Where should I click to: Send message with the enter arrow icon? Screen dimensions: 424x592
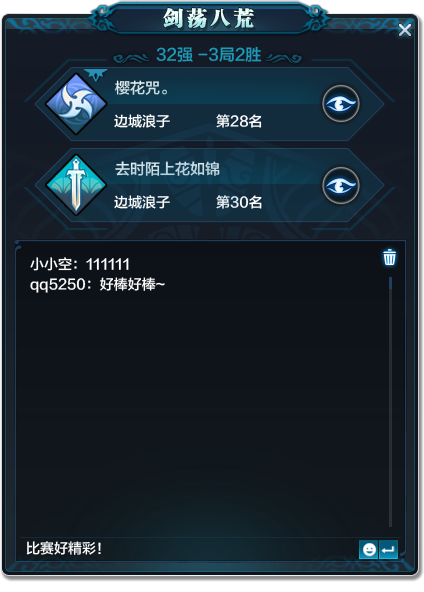pos(388,549)
